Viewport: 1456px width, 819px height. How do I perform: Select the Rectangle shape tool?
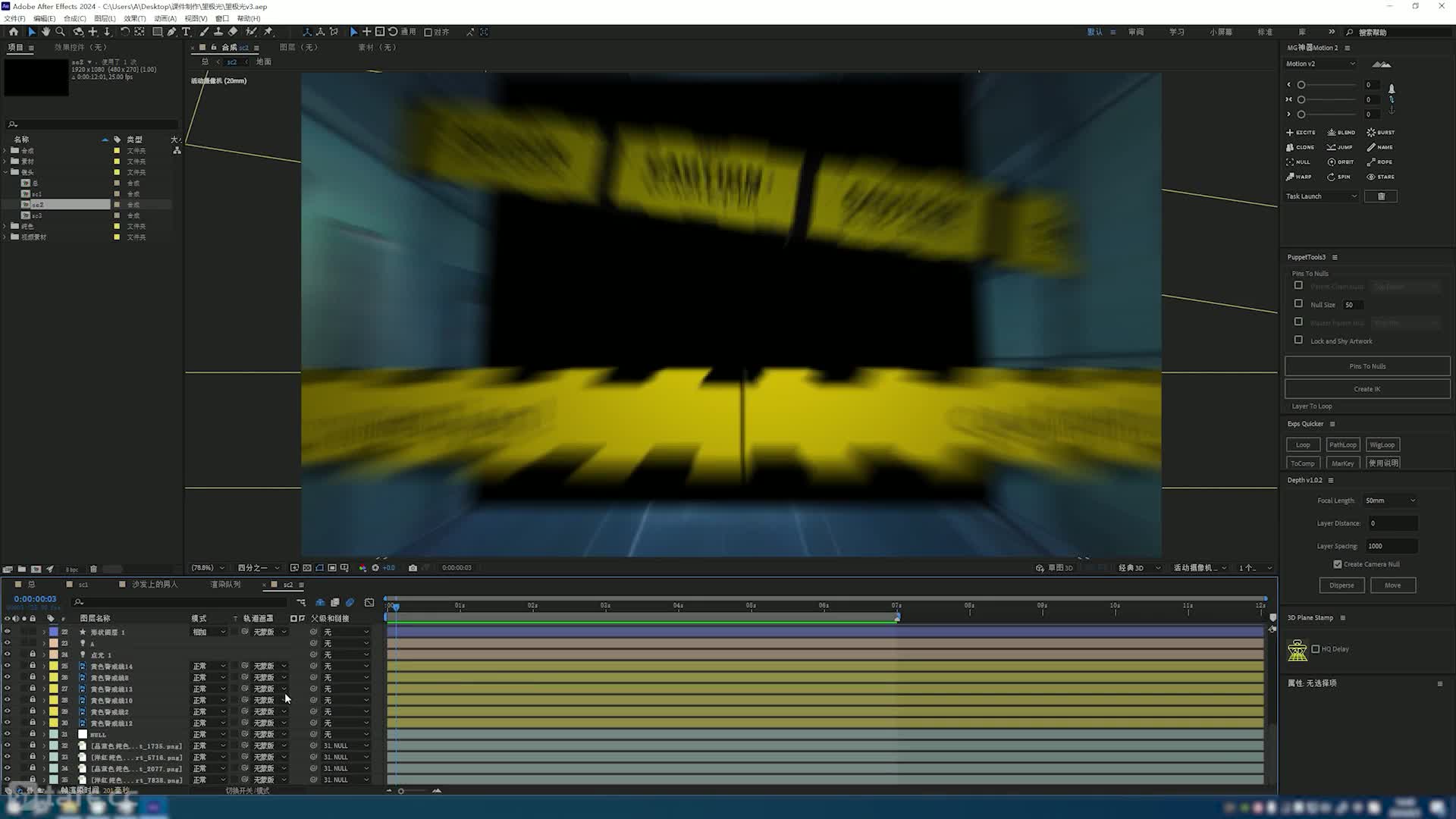coord(157,32)
